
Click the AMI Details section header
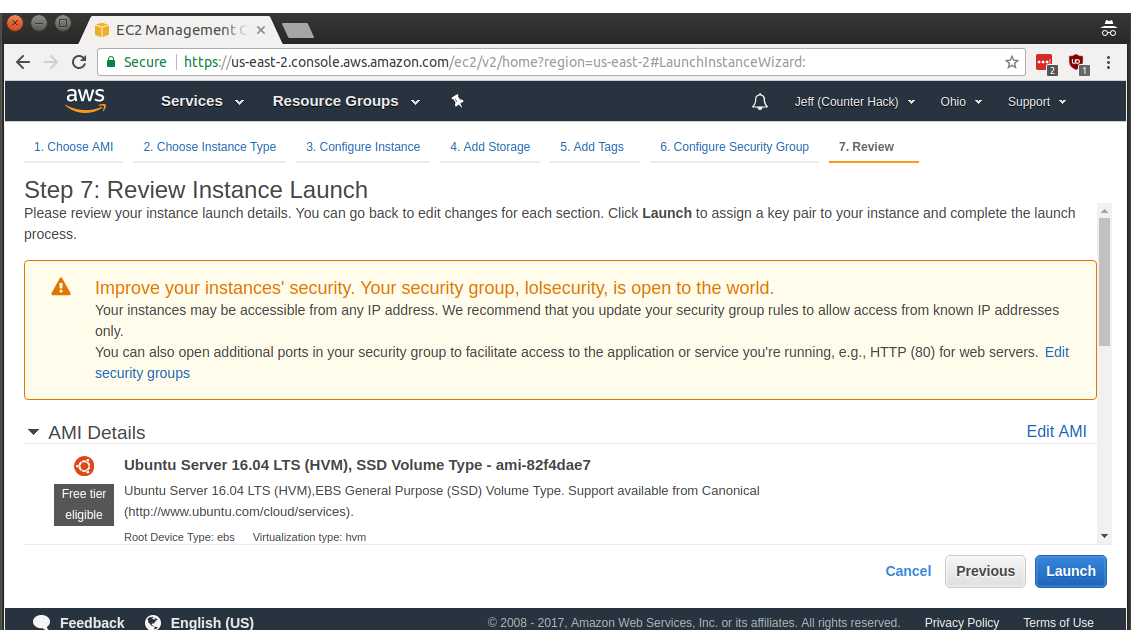point(97,432)
